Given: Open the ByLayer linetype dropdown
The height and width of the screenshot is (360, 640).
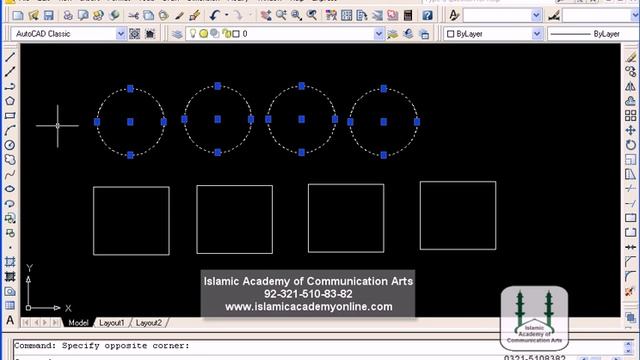Looking at the screenshot, I should tap(593, 34).
